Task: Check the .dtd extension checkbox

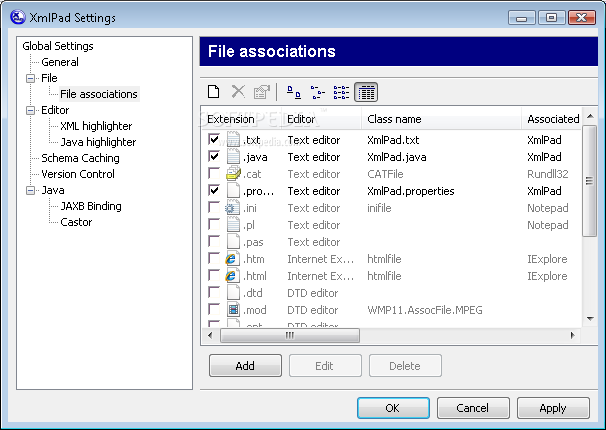Action: [x=214, y=292]
